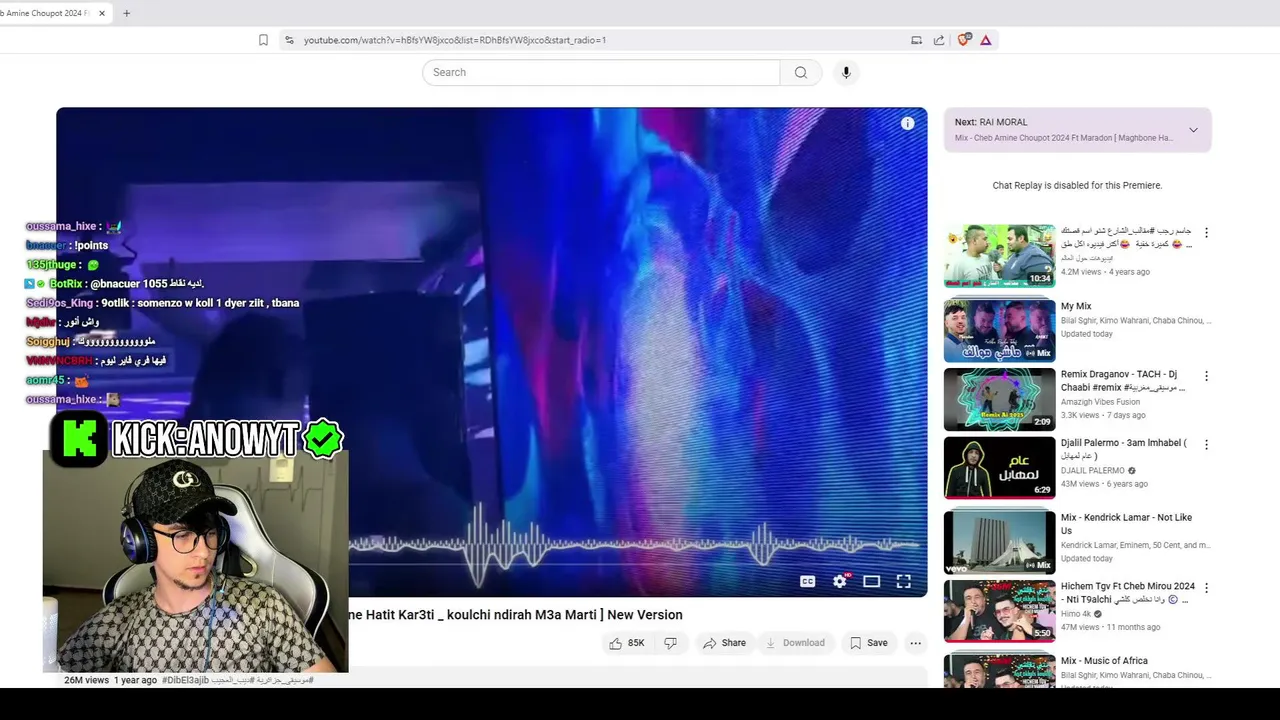Play Djalil Palermo 3am lmhabel thumbnail
Viewport: 1280px width, 720px height.
[x=999, y=467]
